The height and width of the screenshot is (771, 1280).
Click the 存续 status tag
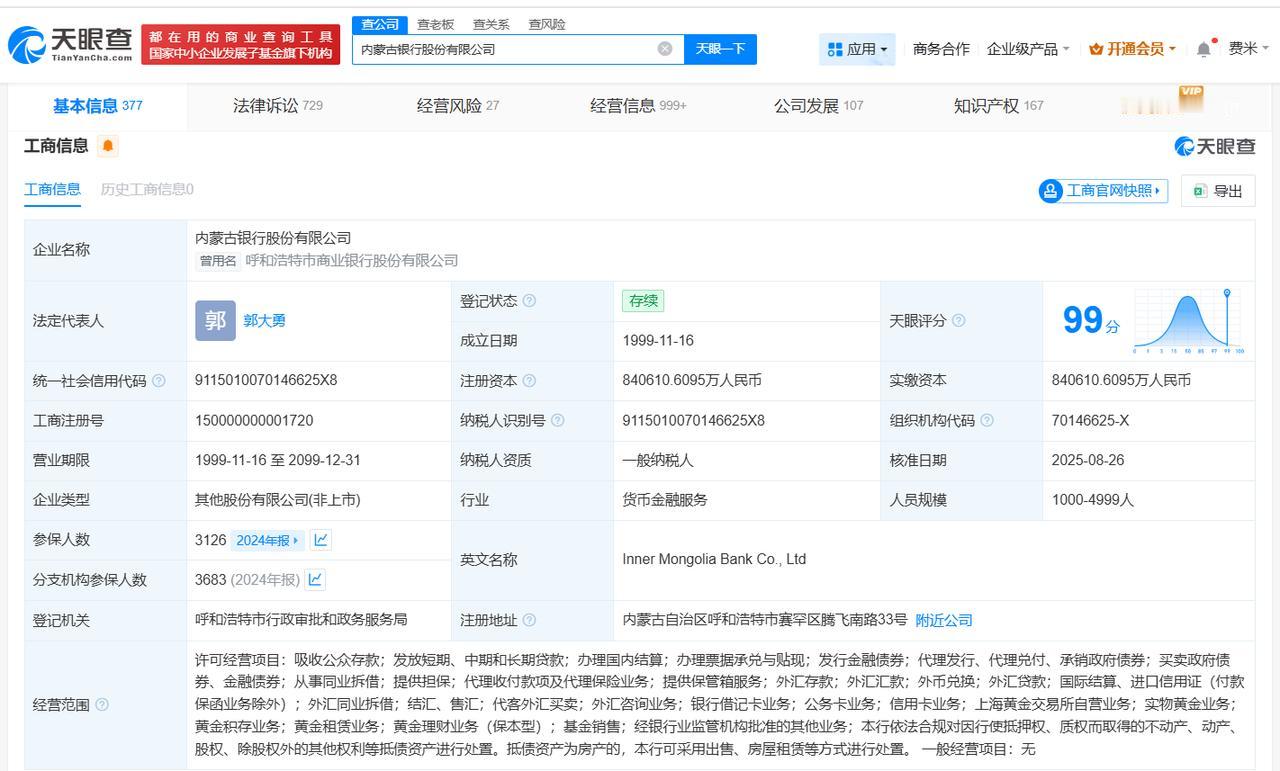click(642, 301)
